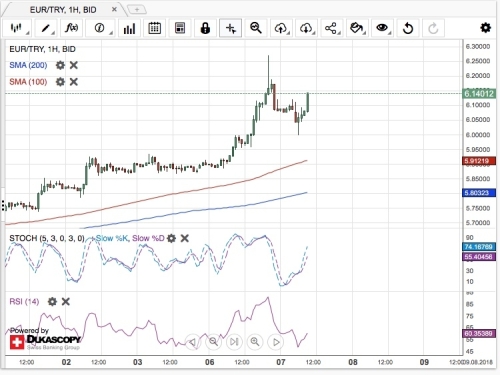Open the chart type candlestick selector

tap(16, 28)
